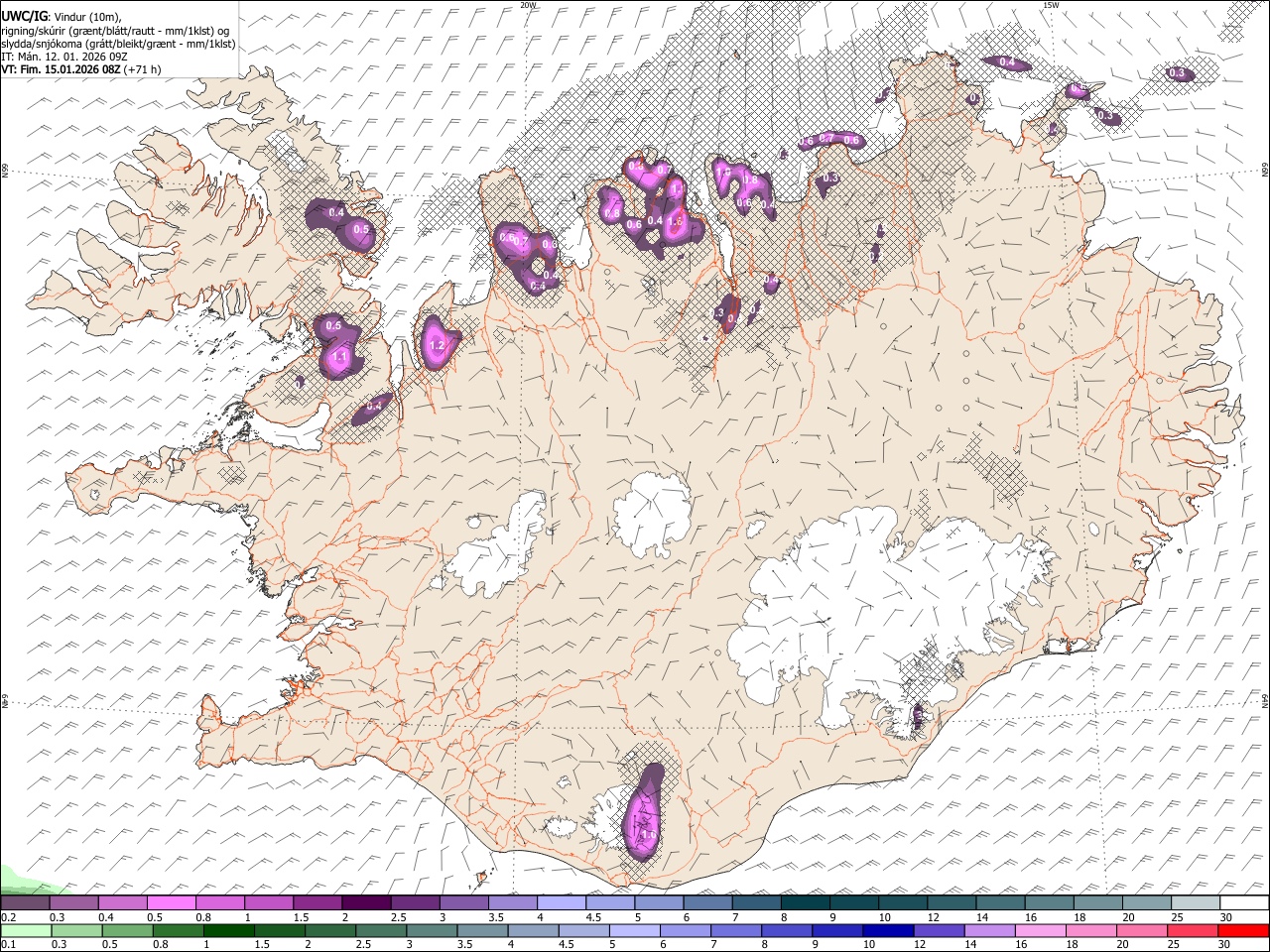Screen dimensions: 1270x952
Task: Click the "VT: Fim. 15.01.2026 08Z (+71 h)" line
Action: (81, 69)
